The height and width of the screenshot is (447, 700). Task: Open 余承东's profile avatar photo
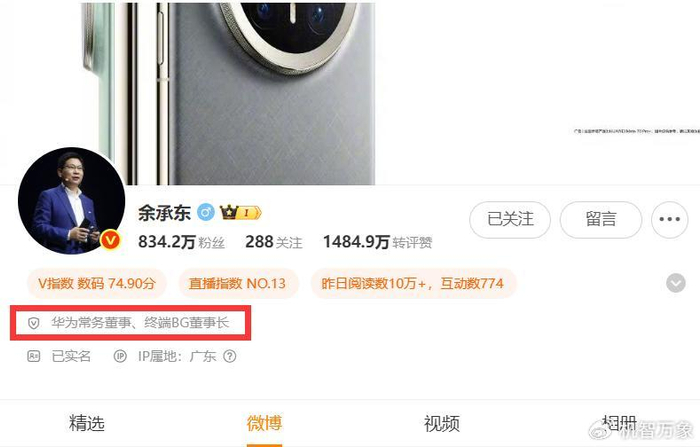71,201
